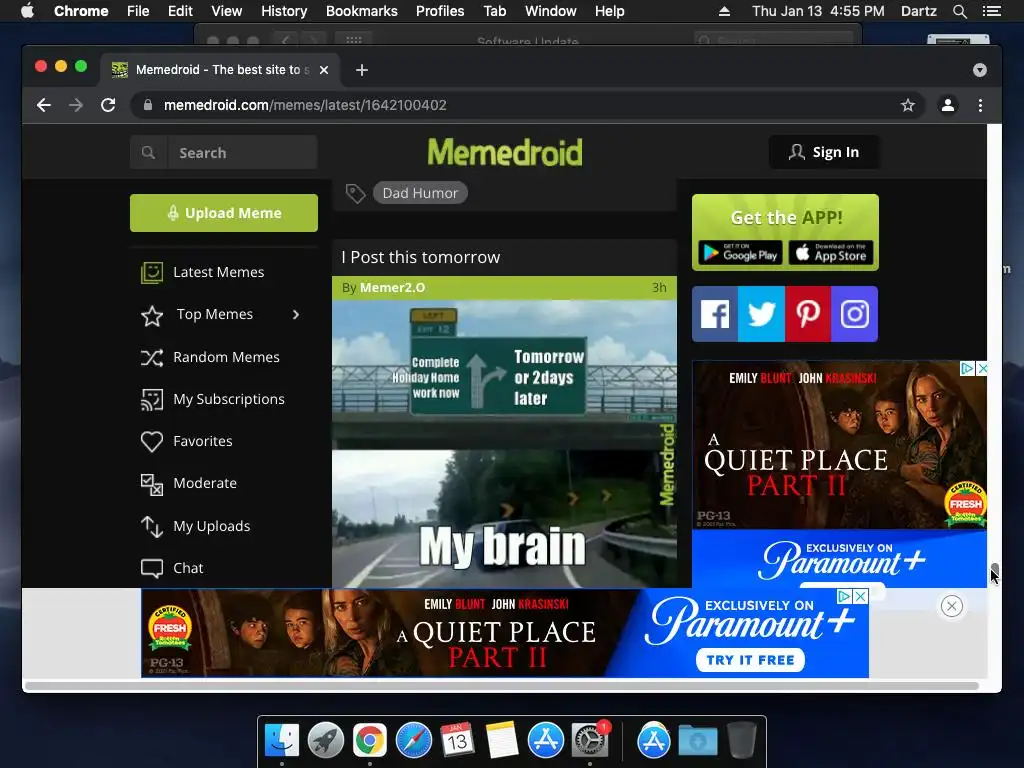
Task: Click the Latest Memes sidebar icon
Action: click(x=152, y=272)
